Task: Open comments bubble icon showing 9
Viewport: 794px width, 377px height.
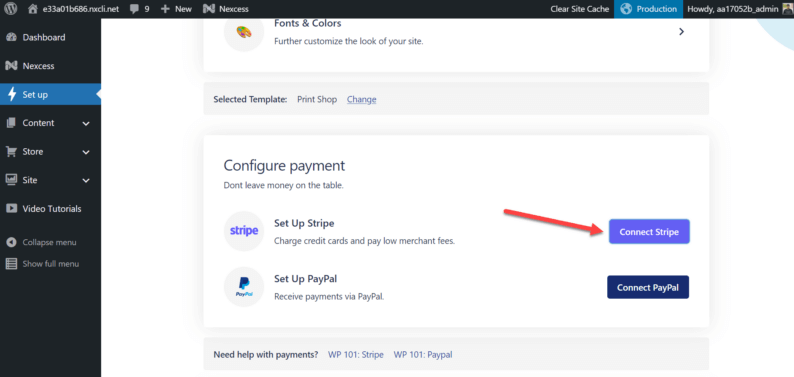Action: 134,9
